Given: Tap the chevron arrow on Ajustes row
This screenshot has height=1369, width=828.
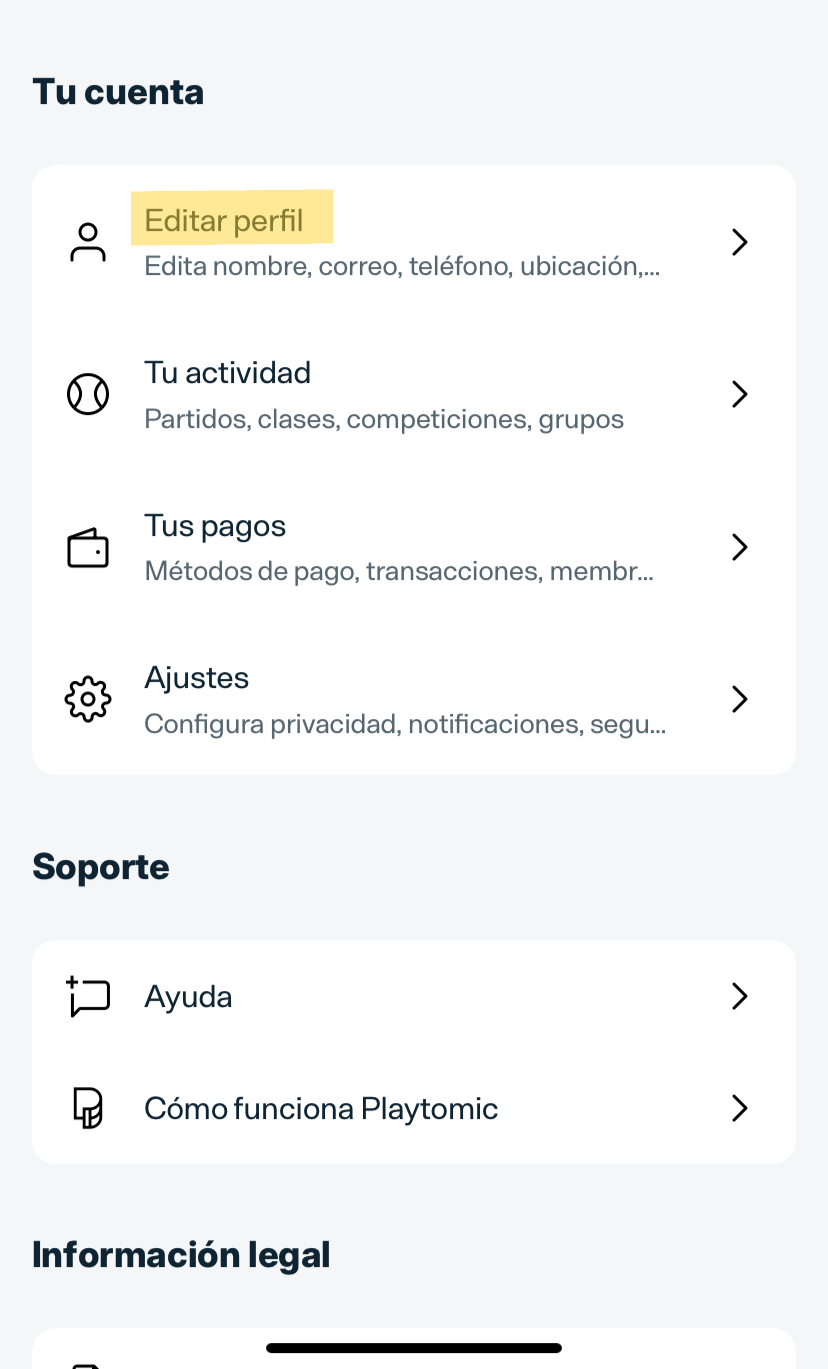Looking at the screenshot, I should (x=740, y=699).
